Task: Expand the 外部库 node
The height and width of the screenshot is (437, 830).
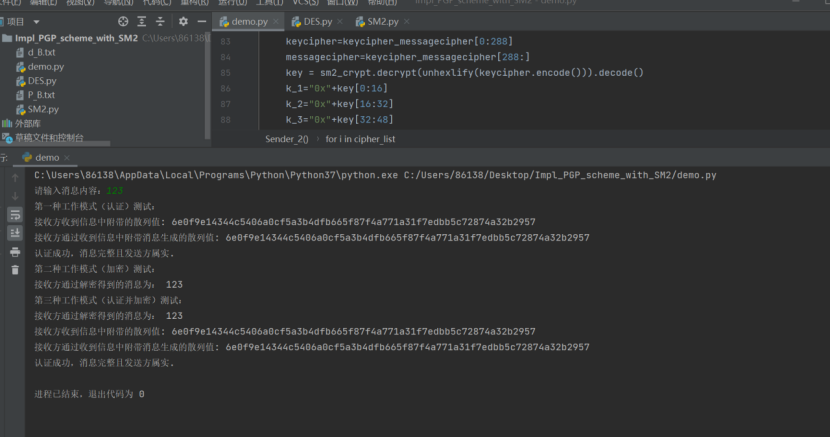Action: (x=28, y=123)
